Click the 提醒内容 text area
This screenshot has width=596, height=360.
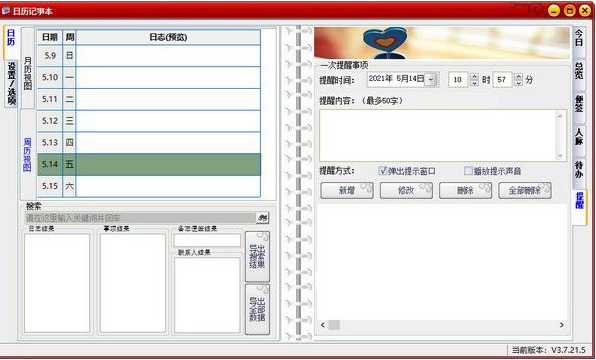point(443,135)
